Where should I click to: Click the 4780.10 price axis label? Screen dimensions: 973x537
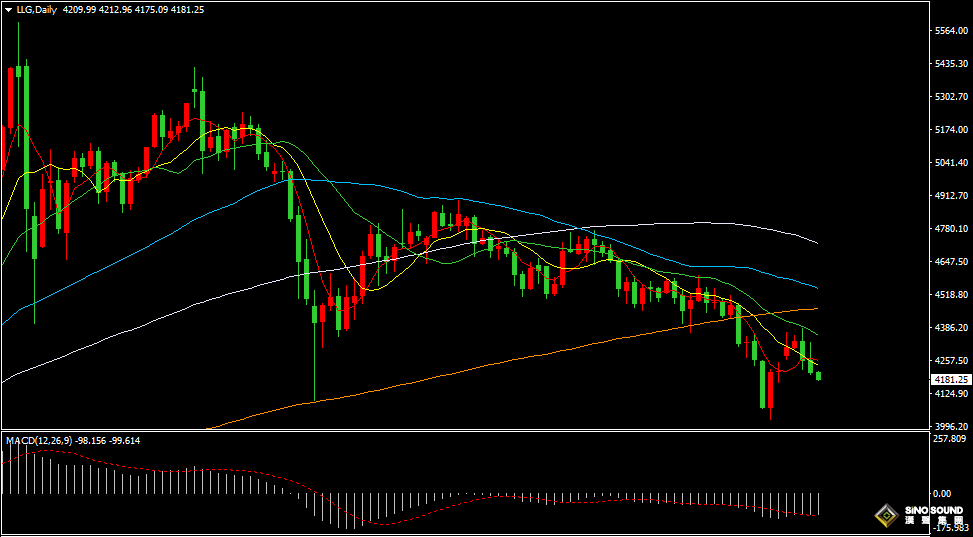point(951,228)
